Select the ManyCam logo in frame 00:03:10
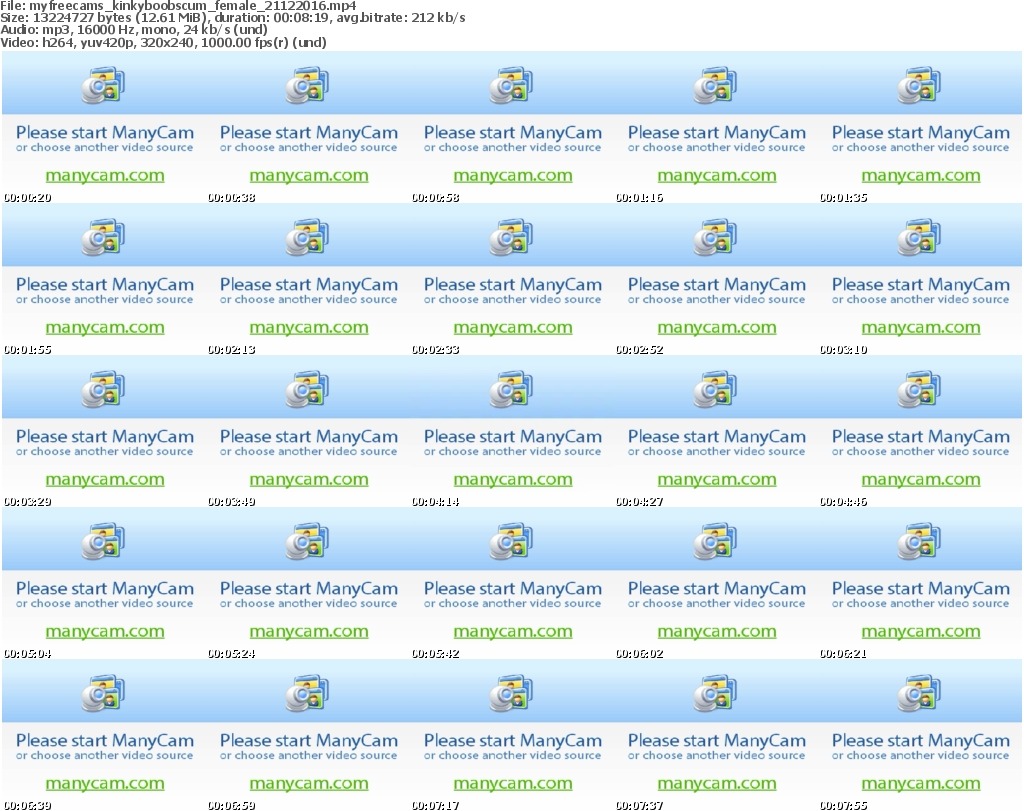 pyautogui.click(x=919, y=237)
